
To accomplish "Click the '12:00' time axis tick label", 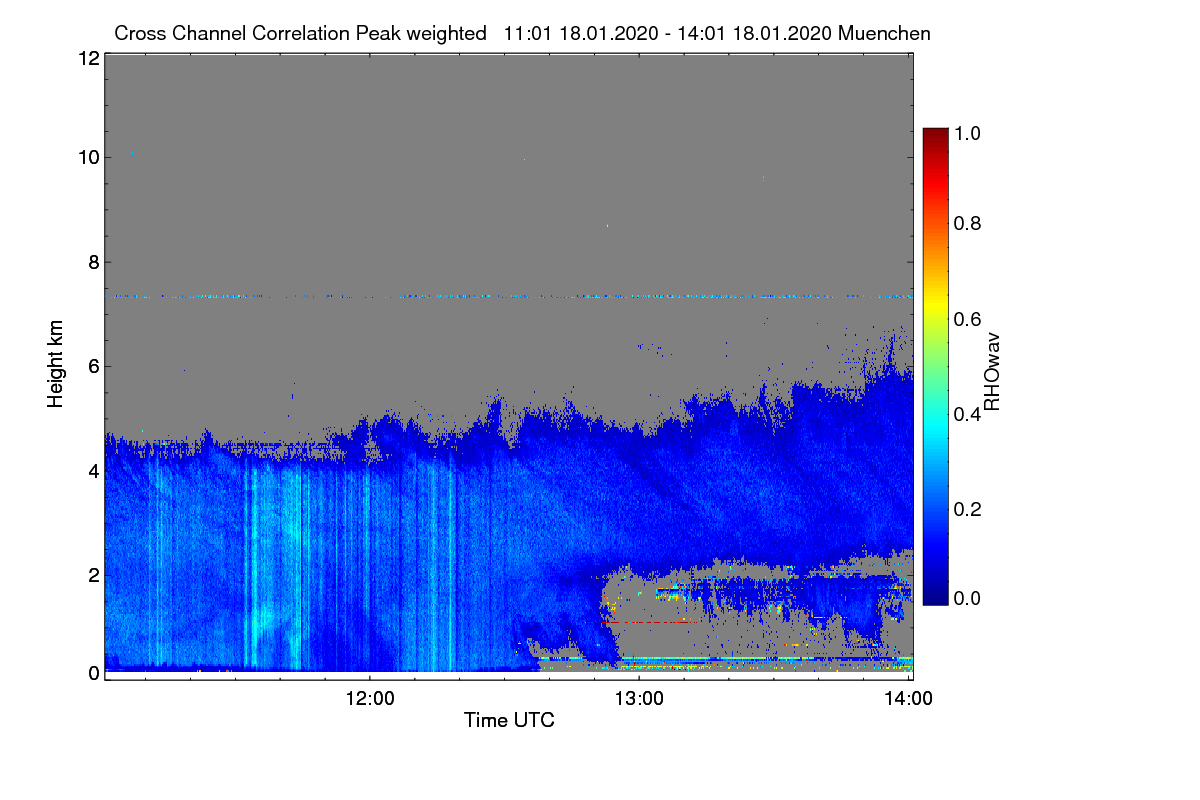I will 370,700.
